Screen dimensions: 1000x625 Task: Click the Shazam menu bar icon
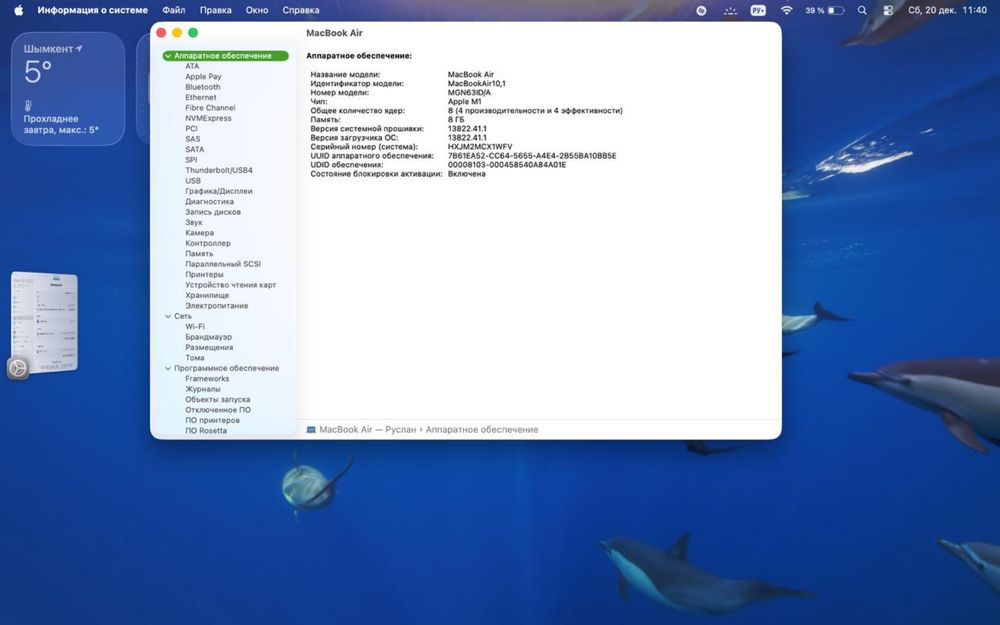(x=701, y=10)
